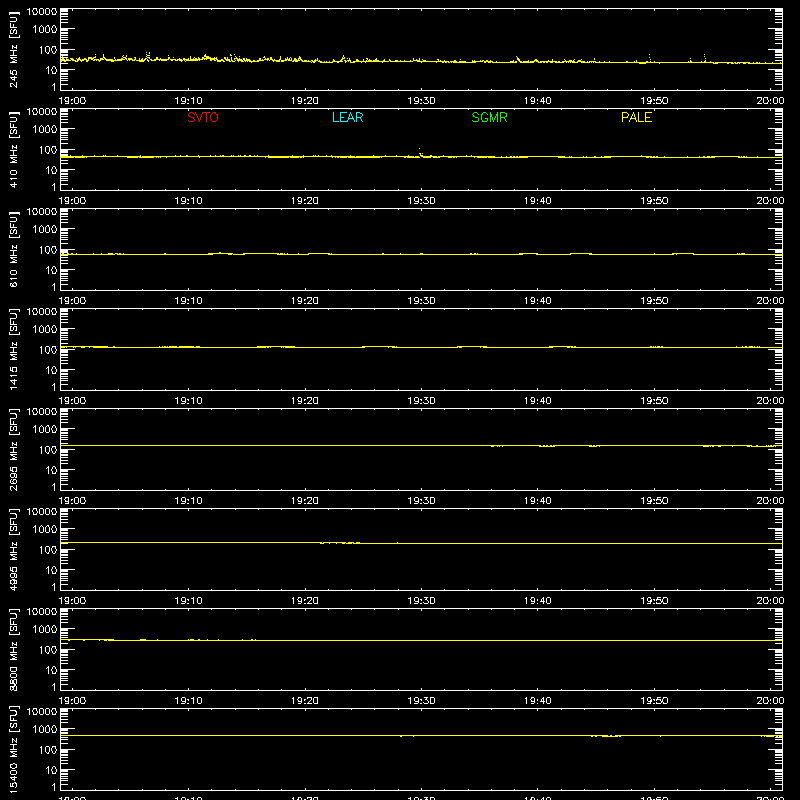Screen dimensions: 800x800
Task: Select the 1415 MHz [SFU] axis title
Action: pos(13,349)
